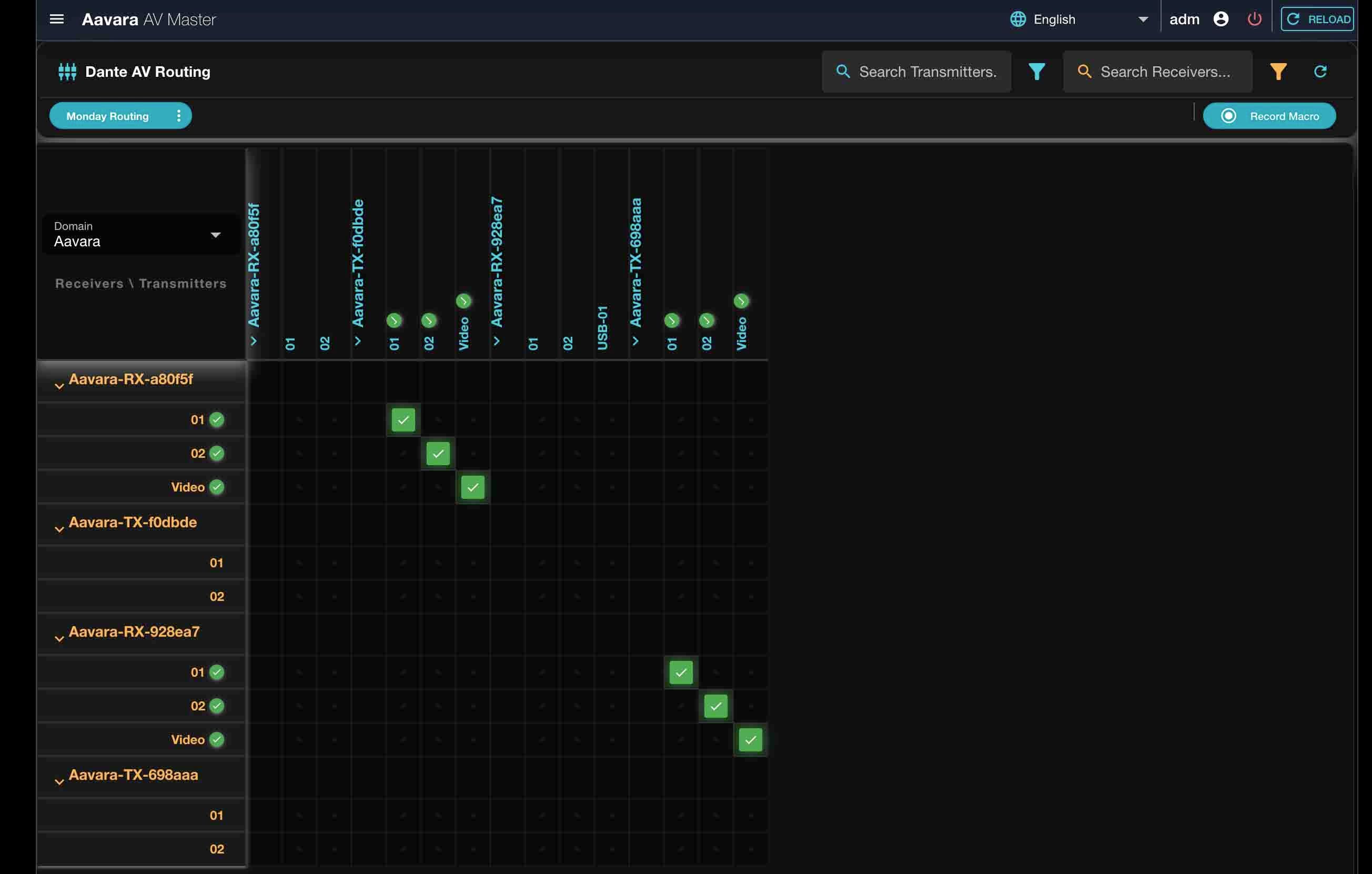Open the blue transmitters filter icon
The width and height of the screenshot is (1372, 874).
pos(1036,72)
